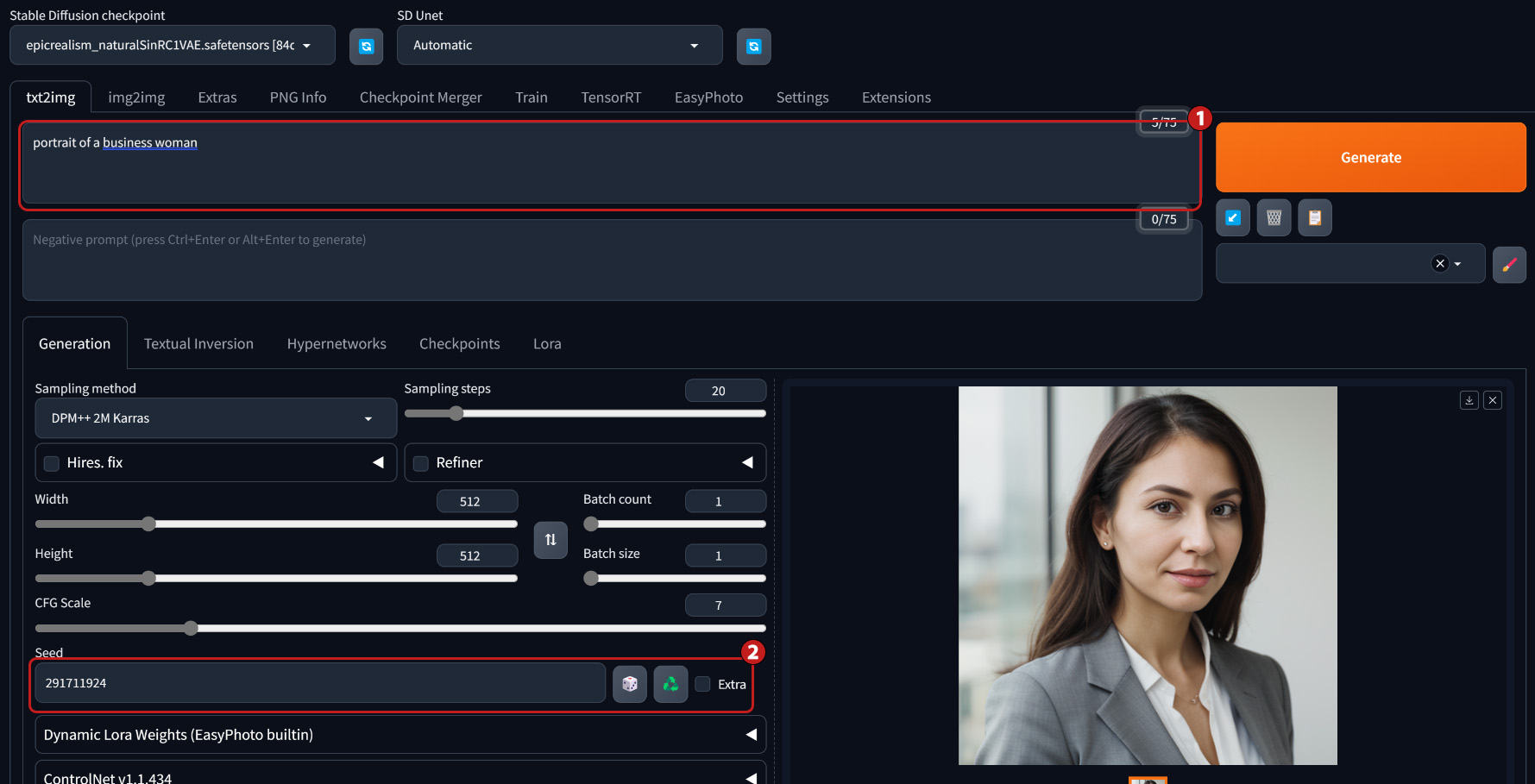Image resolution: width=1535 pixels, height=784 pixels.
Task: Expand the Hires. fix section arrow
Action: click(378, 462)
